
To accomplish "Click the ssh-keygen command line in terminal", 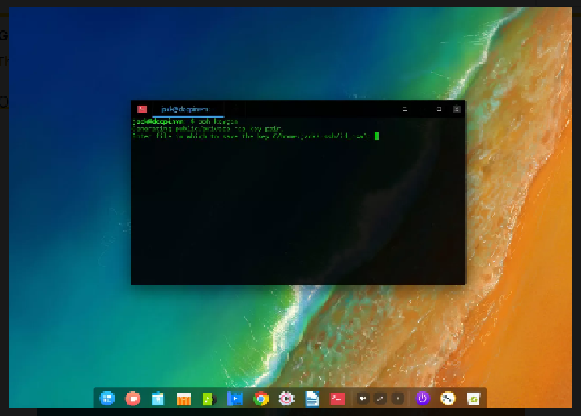I will point(186,121).
